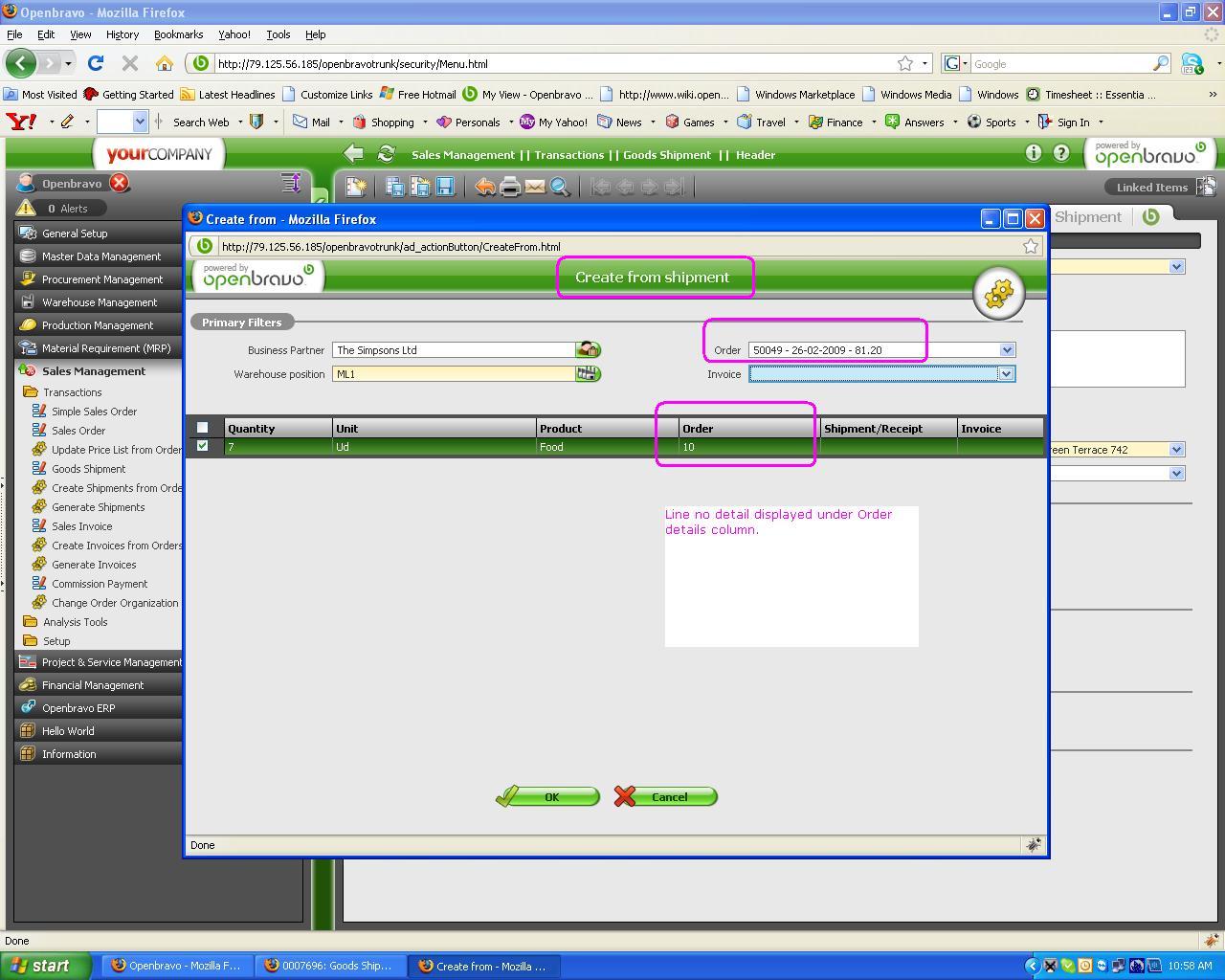Open the Free Hotmail bookmark
This screenshot has height=980, width=1225.
point(417,94)
